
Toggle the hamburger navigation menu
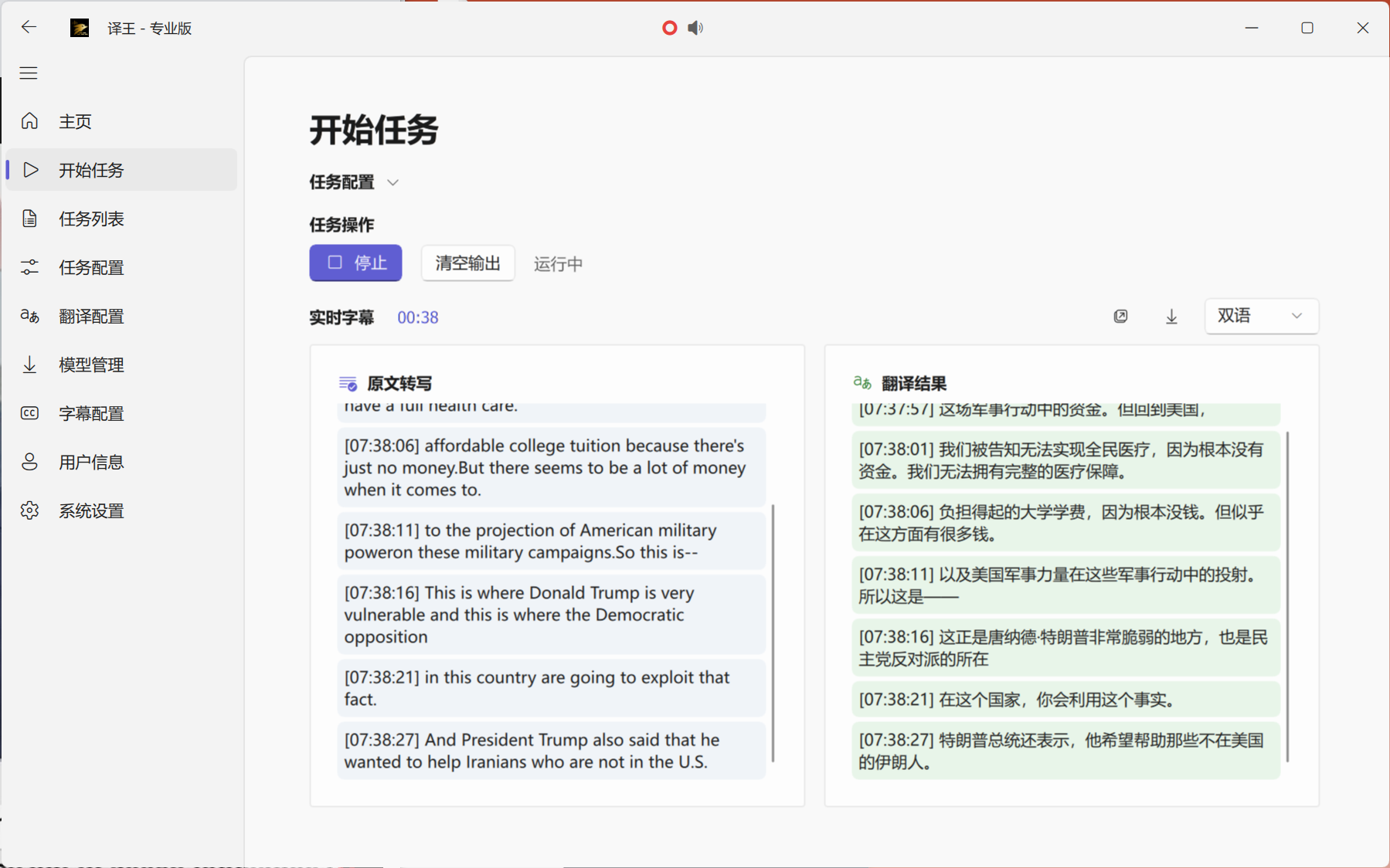click(29, 73)
